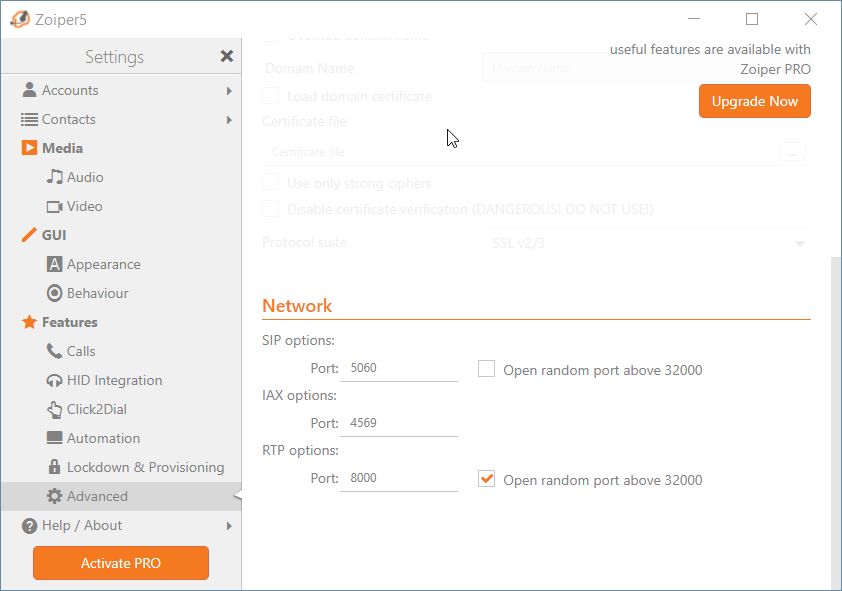Expand the Contacts submenu arrow
The image size is (842, 591).
click(x=229, y=120)
